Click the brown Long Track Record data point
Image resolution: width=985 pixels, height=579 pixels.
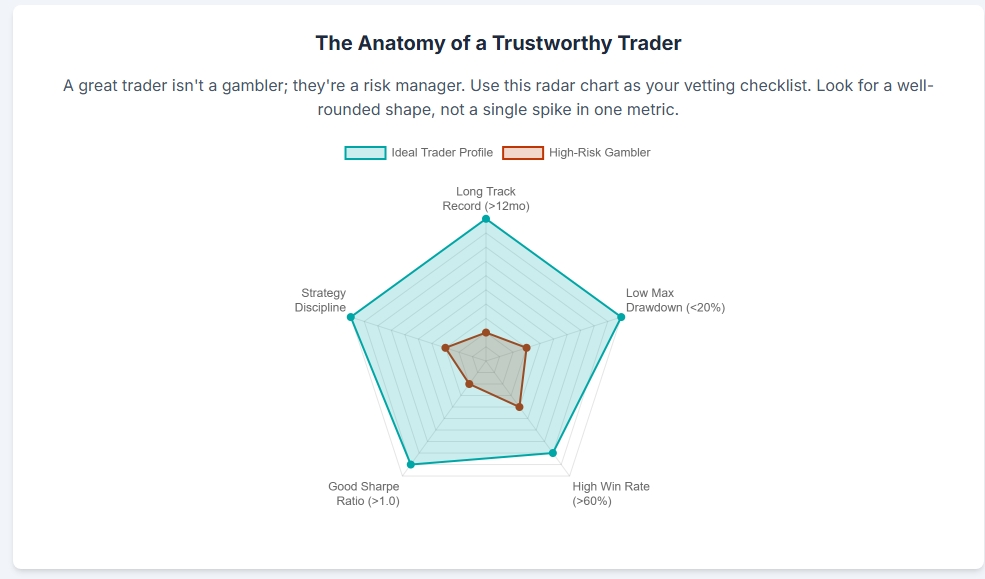[x=486, y=332]
